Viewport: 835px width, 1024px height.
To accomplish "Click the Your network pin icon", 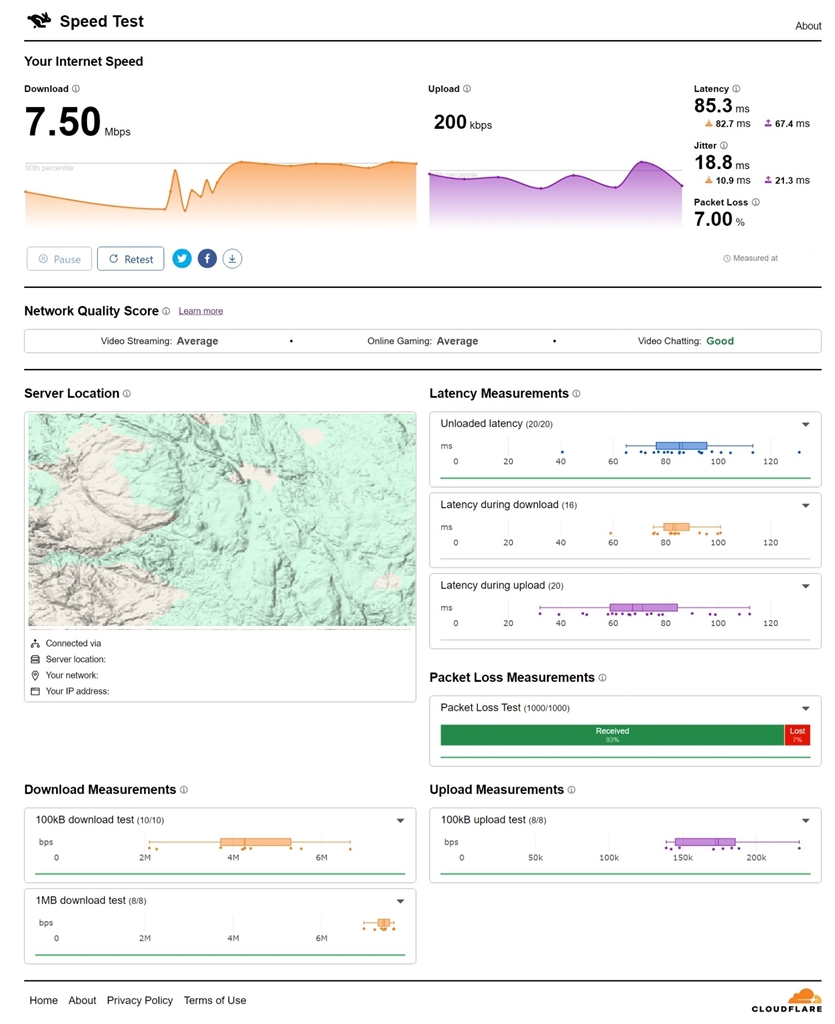I will tap(35, 675).
